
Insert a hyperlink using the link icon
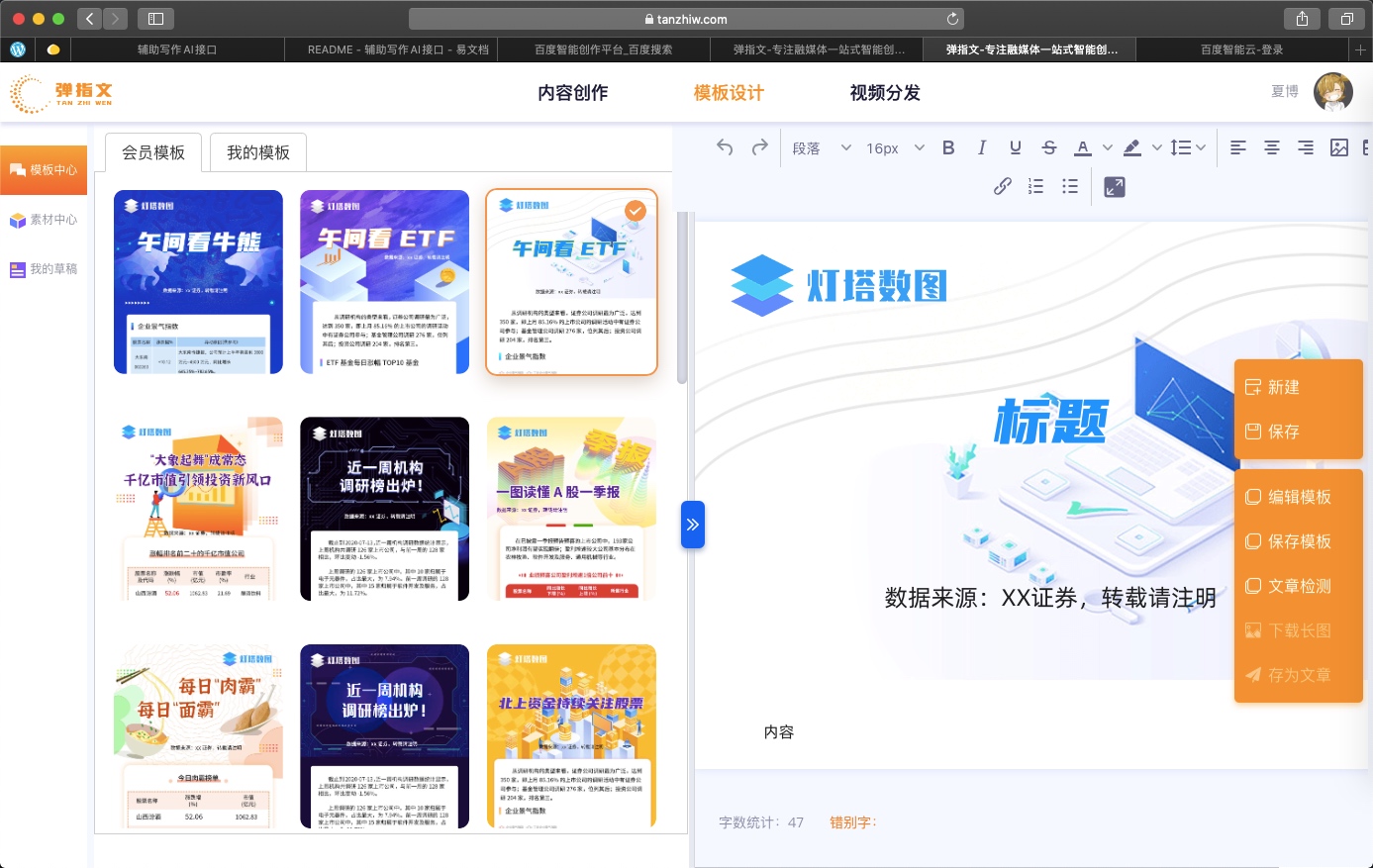[1003, 186]
